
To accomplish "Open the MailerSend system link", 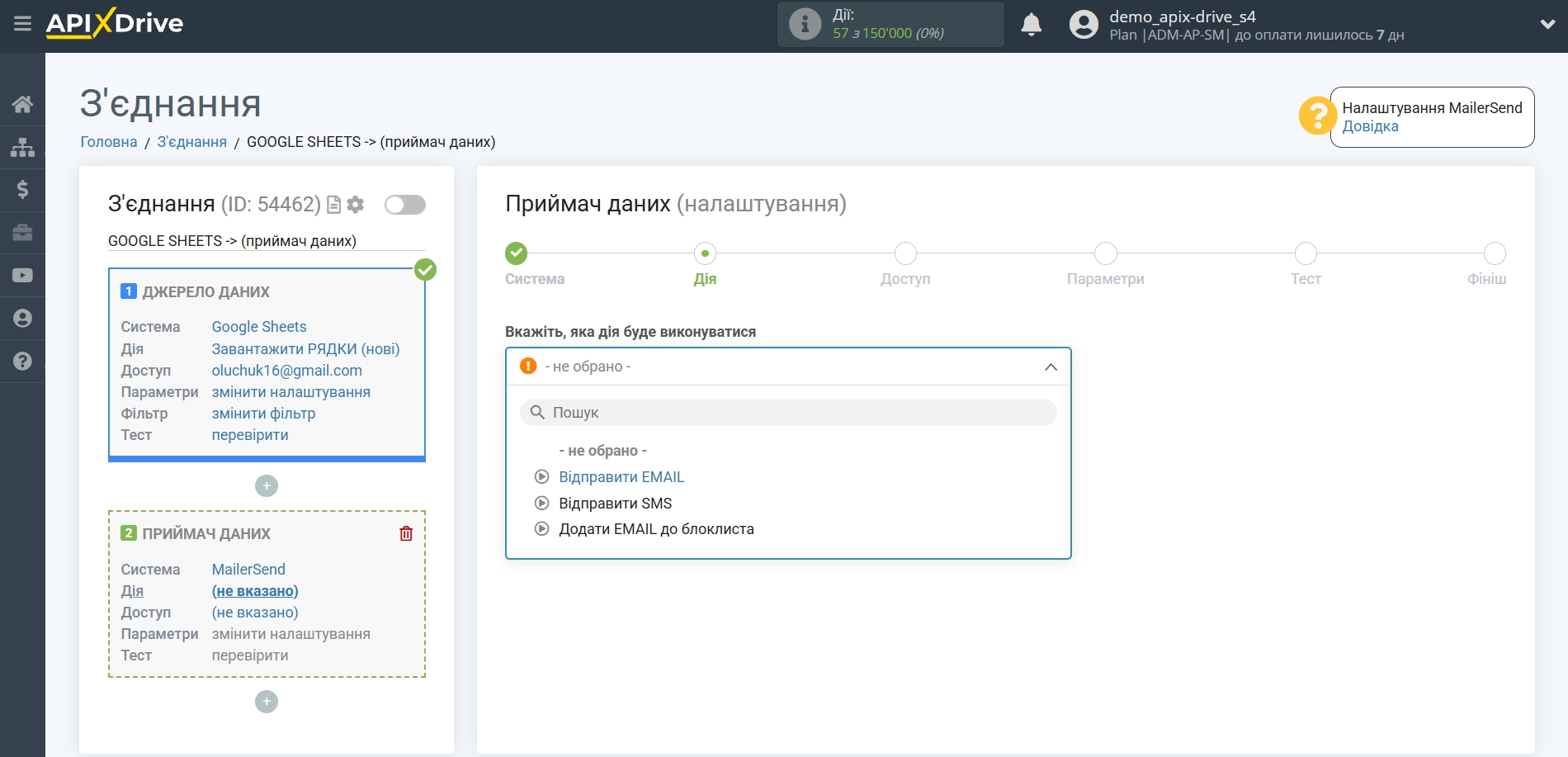I will (248, 570).
